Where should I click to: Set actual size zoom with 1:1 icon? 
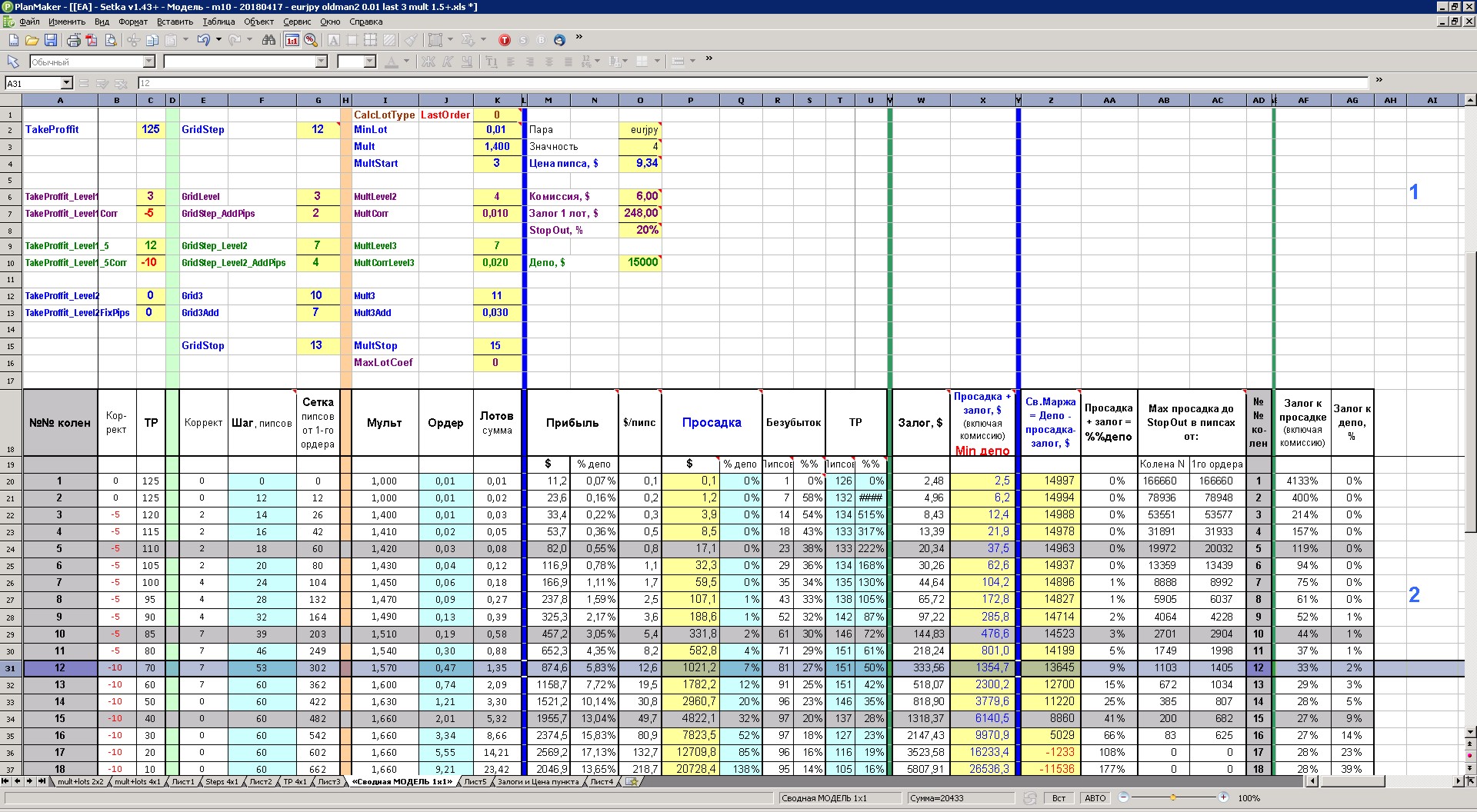coord(292,40)
